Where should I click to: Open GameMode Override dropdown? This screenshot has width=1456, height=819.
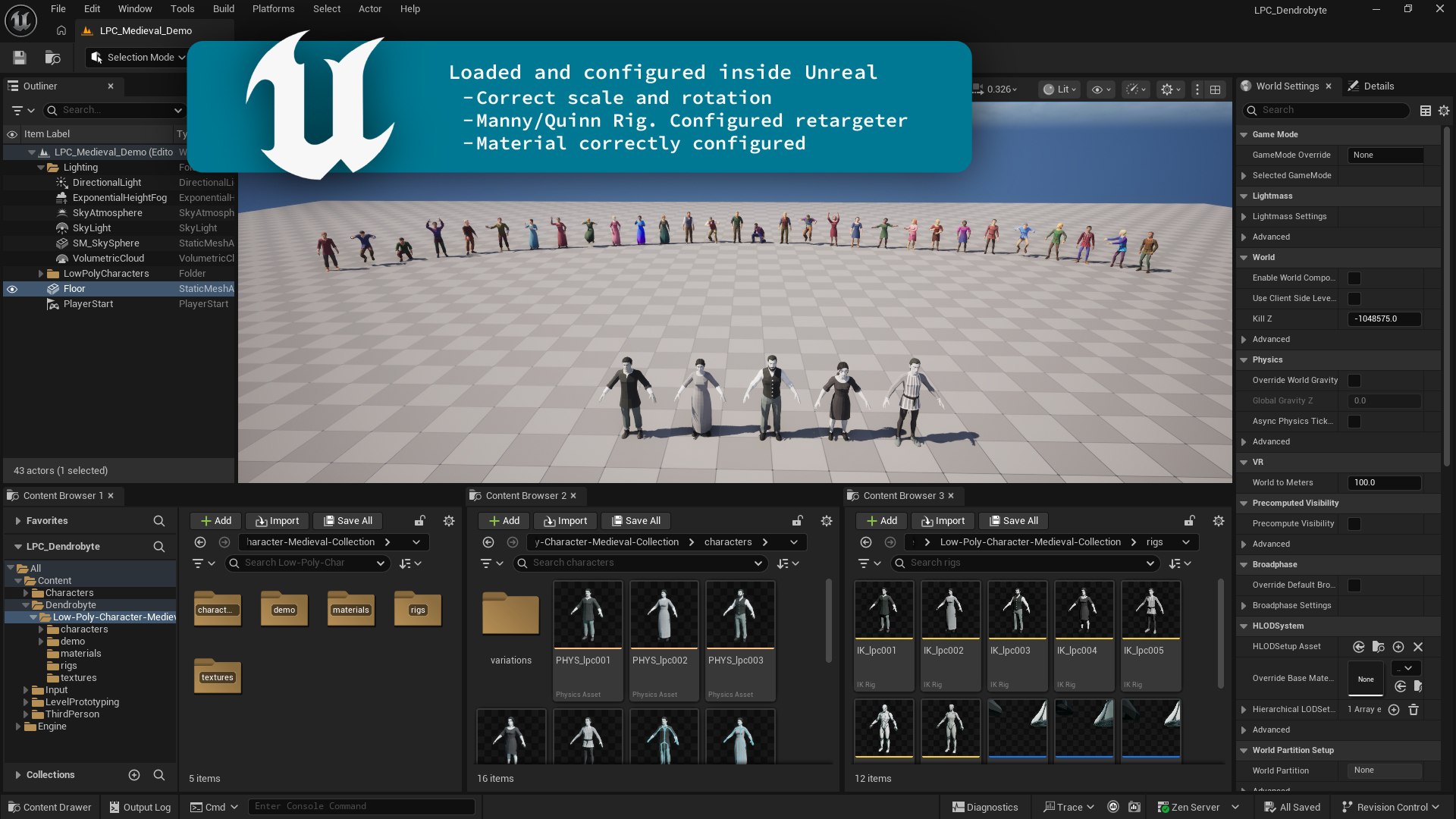click(x=1385, y=155)
